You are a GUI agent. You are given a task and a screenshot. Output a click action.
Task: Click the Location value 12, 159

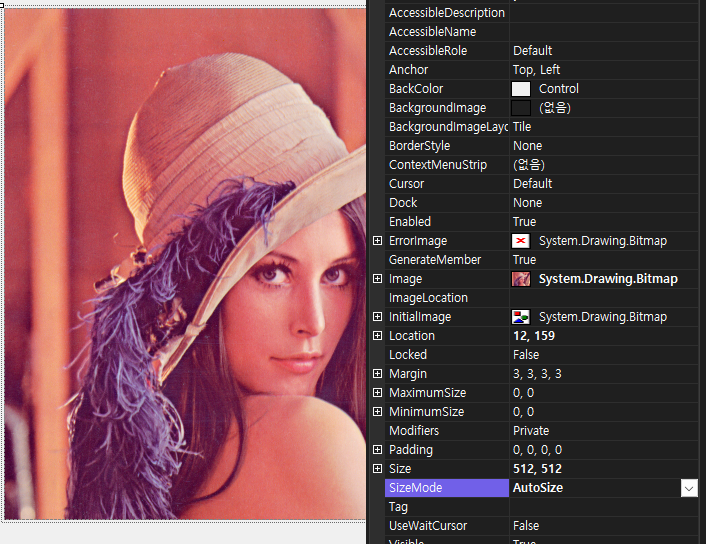[534, 336]
